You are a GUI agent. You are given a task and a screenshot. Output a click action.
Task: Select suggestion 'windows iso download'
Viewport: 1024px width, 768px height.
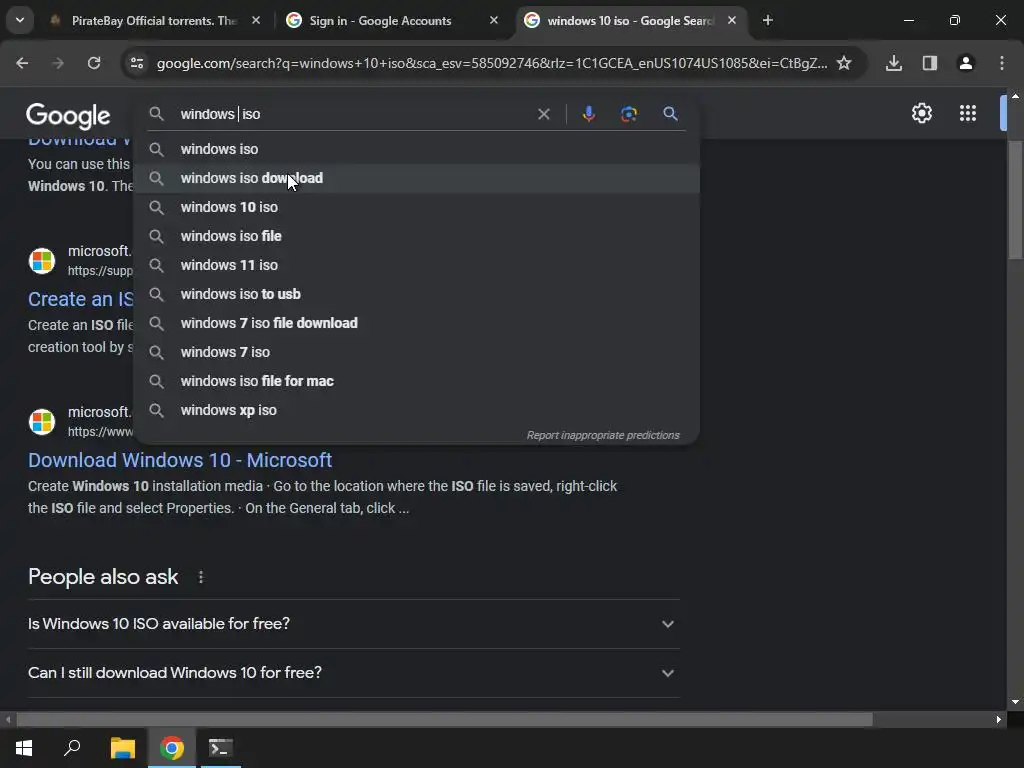coord(417,178)
